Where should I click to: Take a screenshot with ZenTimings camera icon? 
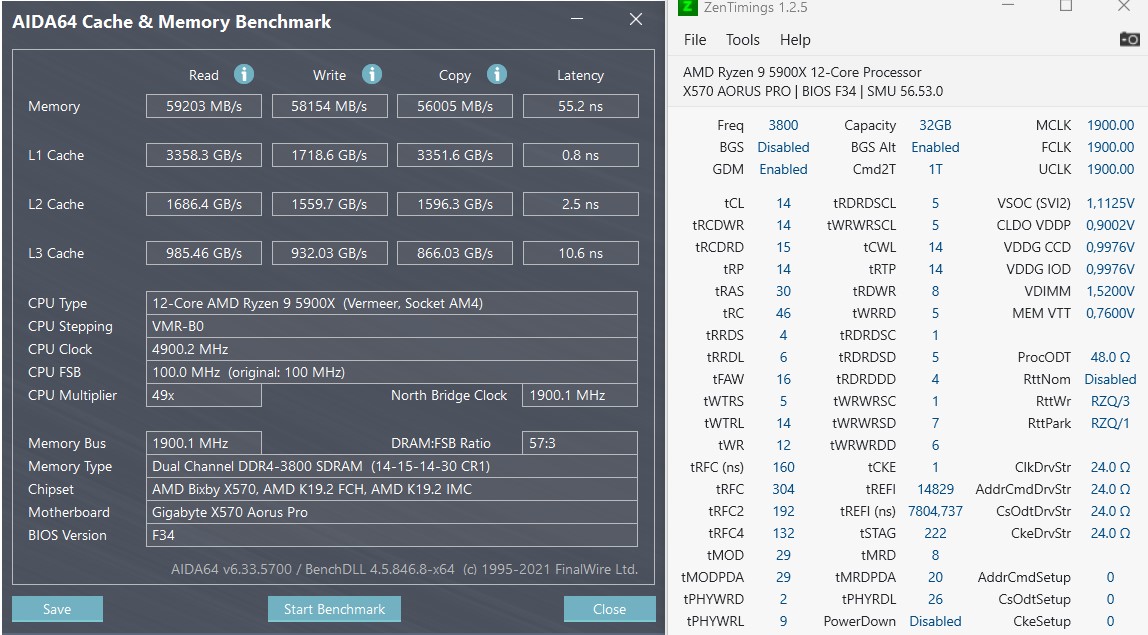tap(1129, 40)
